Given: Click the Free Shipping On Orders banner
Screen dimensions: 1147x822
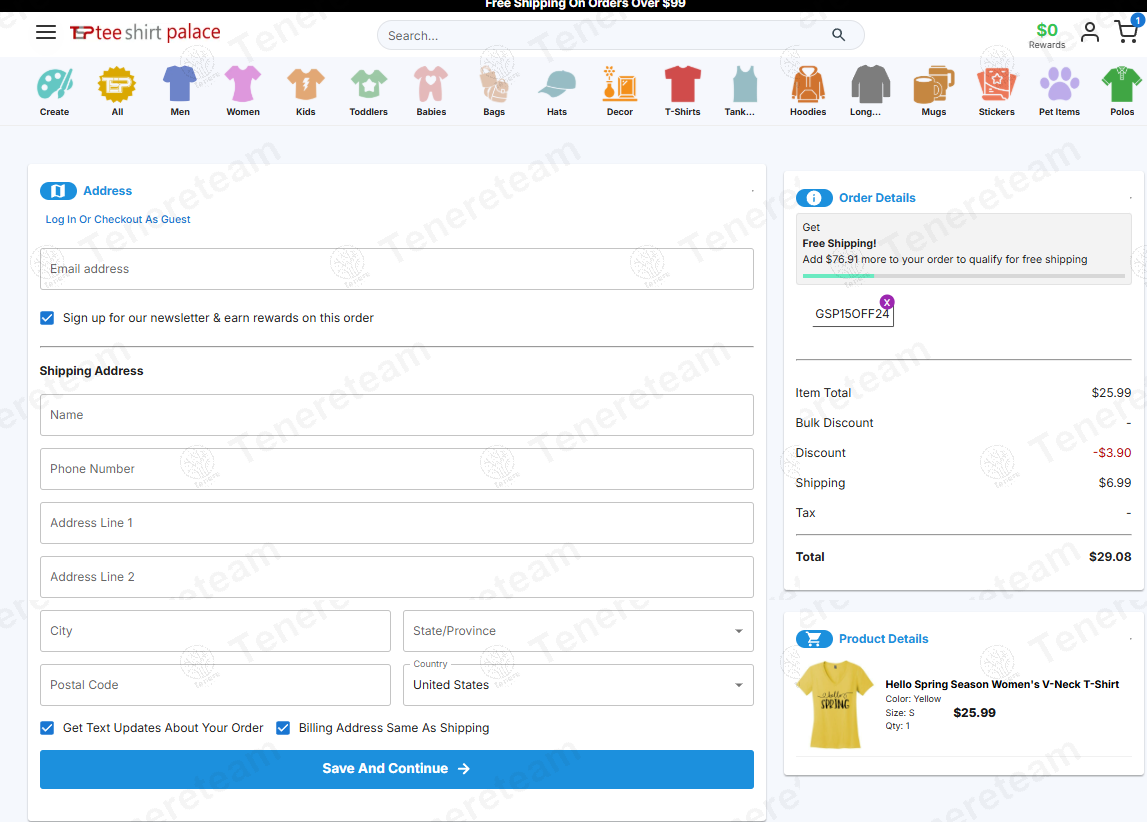Looking at the screenshot, I should point(585,4).
